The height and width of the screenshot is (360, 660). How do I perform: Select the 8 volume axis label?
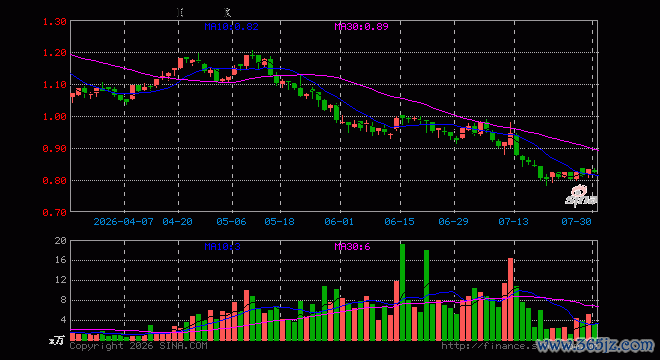coord(64,300)
